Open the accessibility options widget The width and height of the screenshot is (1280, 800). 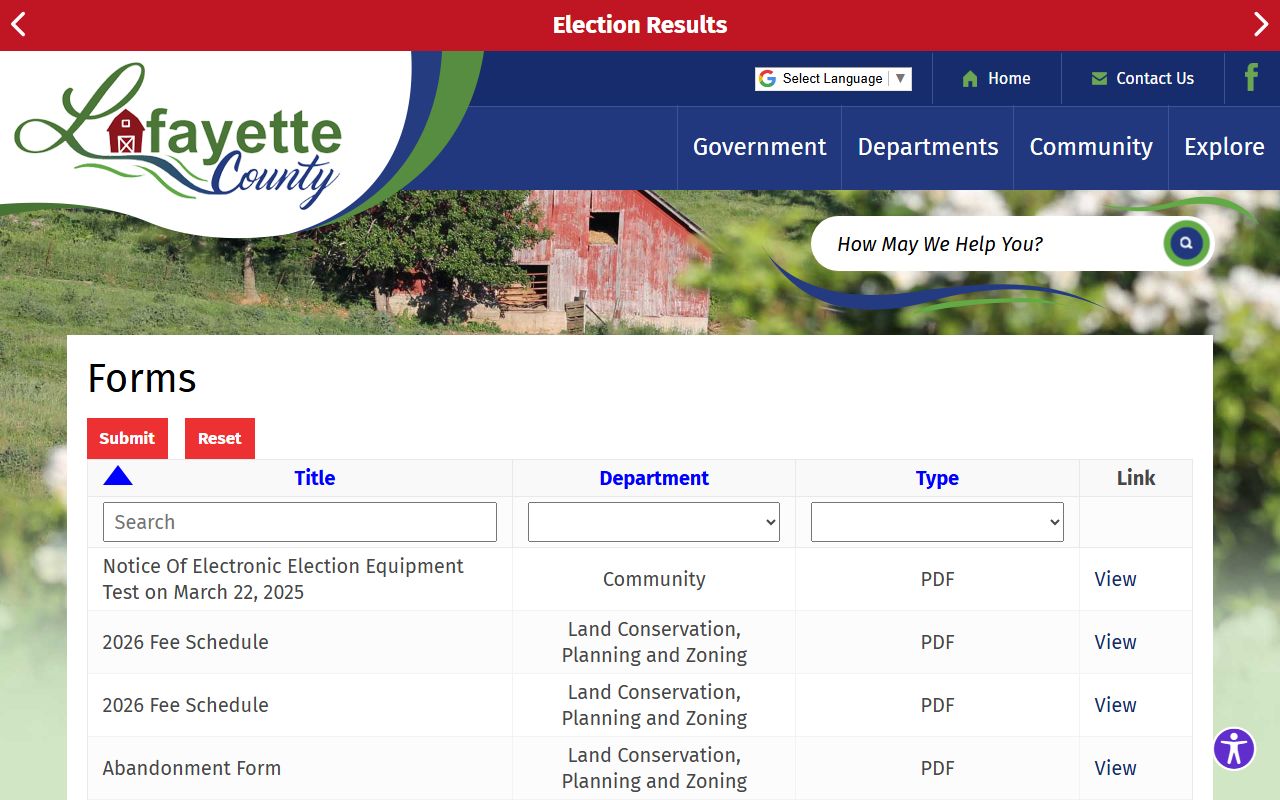[x=1234, y=748]
